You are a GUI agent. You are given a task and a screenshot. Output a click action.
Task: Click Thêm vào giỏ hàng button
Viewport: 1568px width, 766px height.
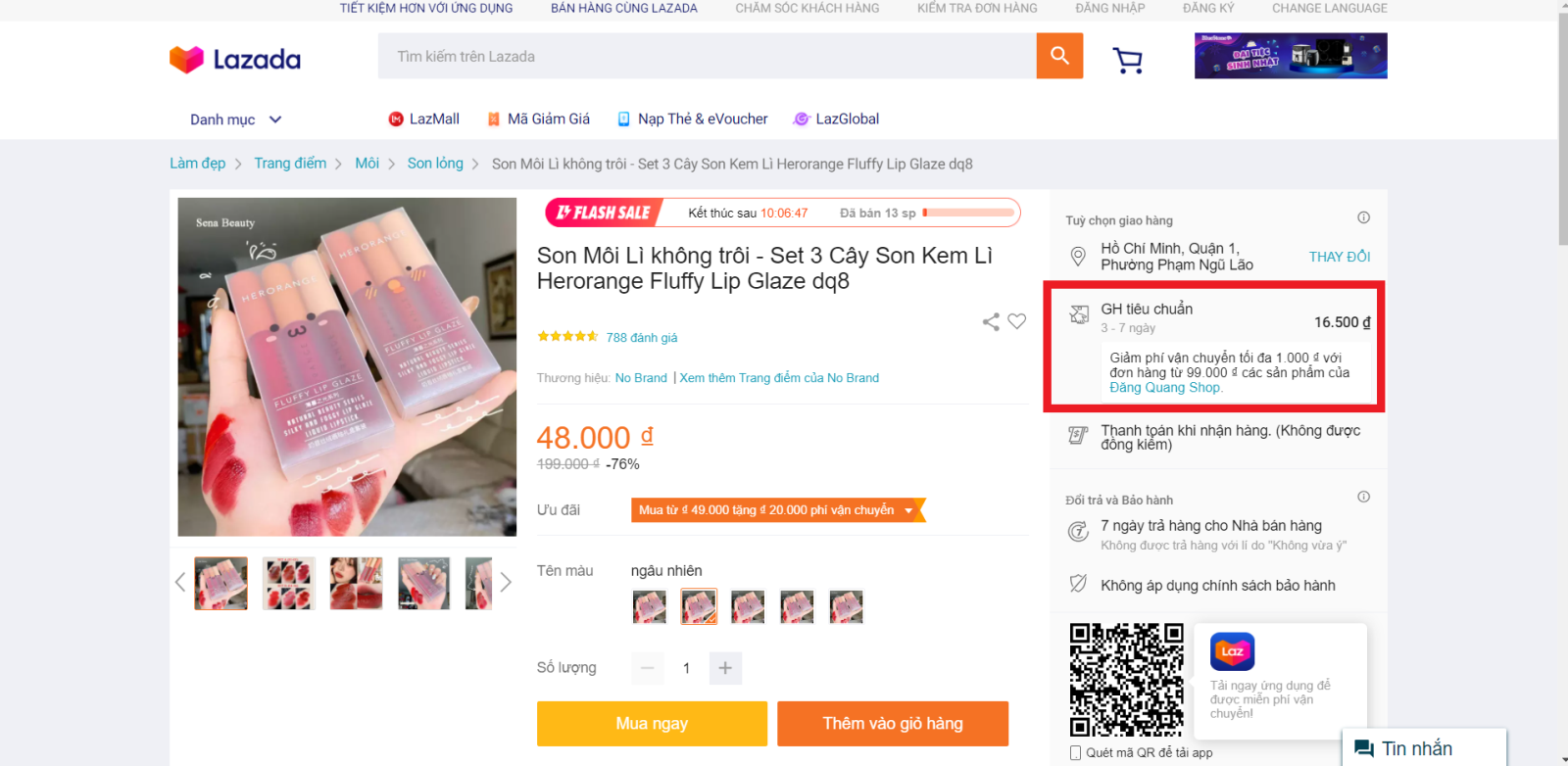893,724
